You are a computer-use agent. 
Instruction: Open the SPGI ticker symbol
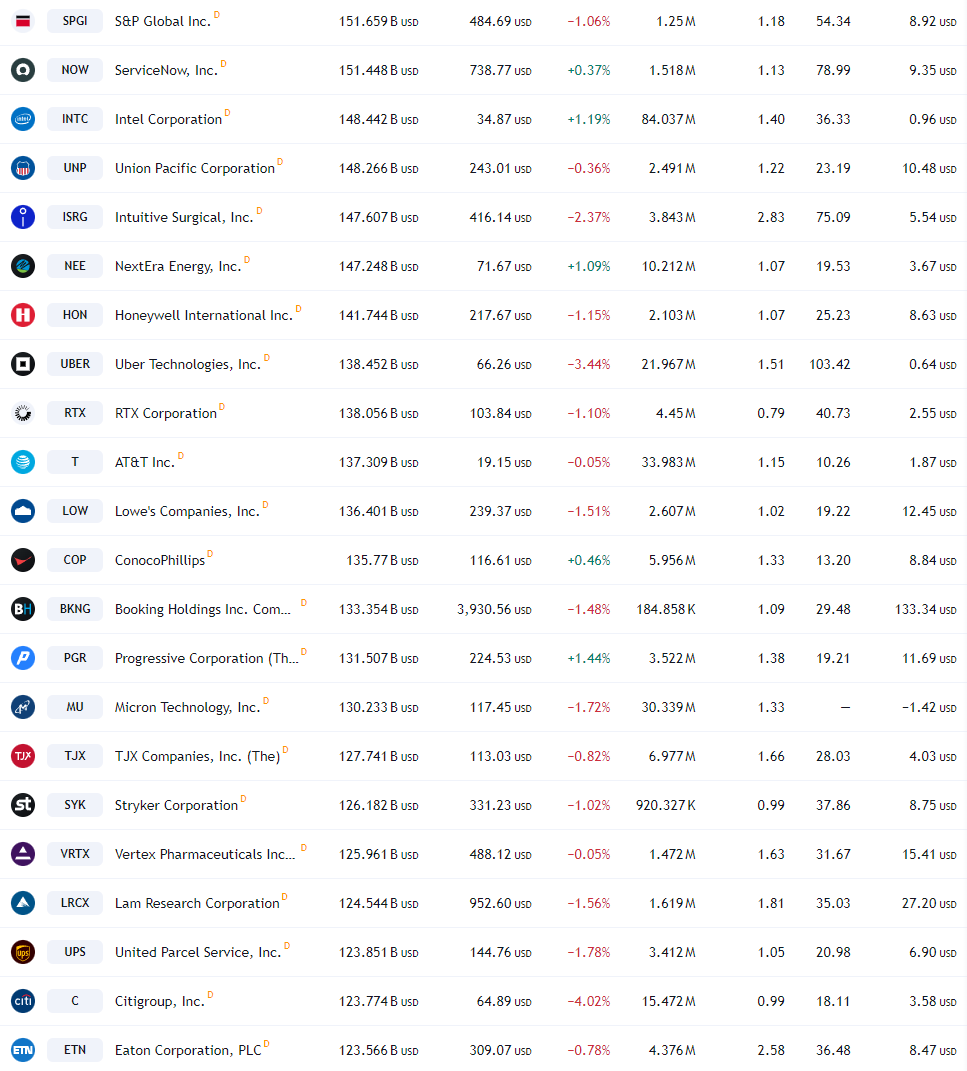(x=75, y=20)
